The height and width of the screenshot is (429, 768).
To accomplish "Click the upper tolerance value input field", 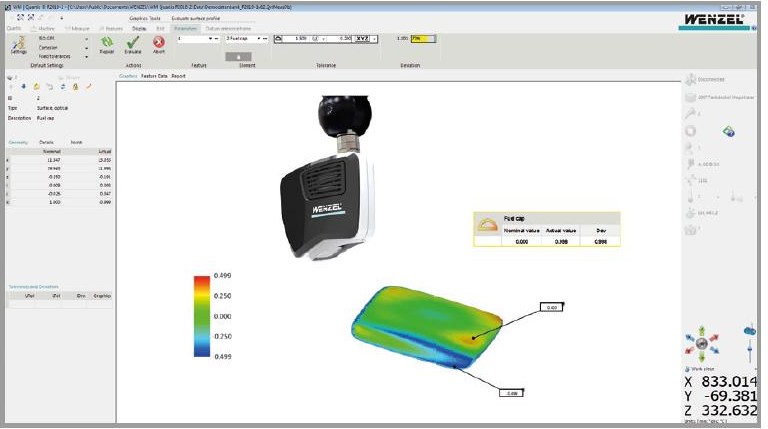I will point(296,39).
